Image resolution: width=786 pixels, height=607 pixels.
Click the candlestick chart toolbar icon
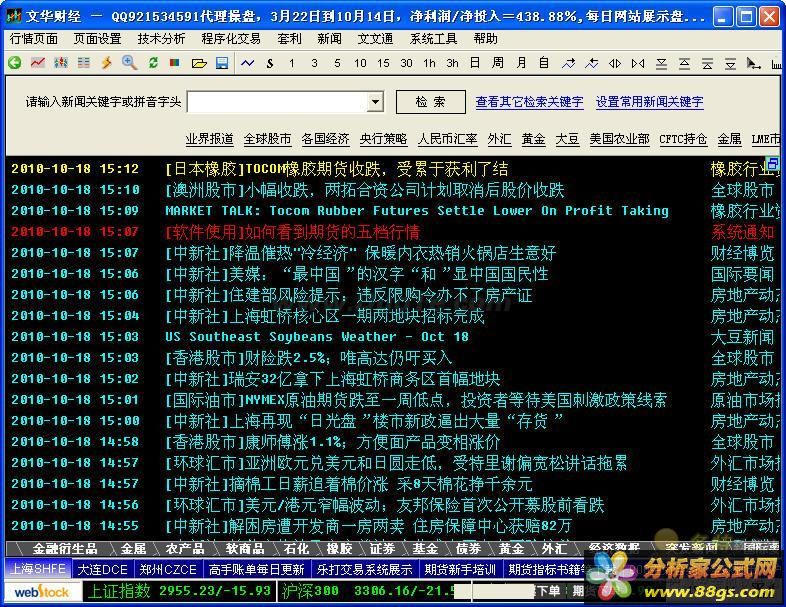(x=61, y=63)
